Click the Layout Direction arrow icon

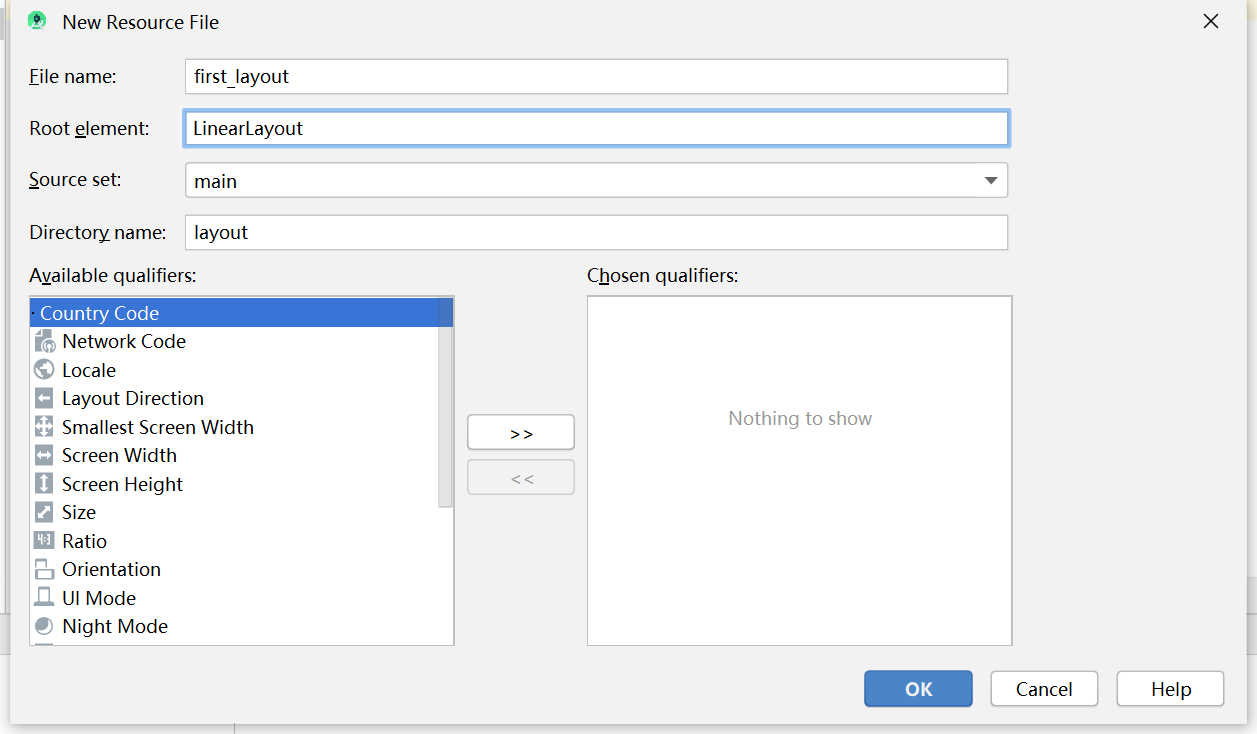(x=44, y=398)
